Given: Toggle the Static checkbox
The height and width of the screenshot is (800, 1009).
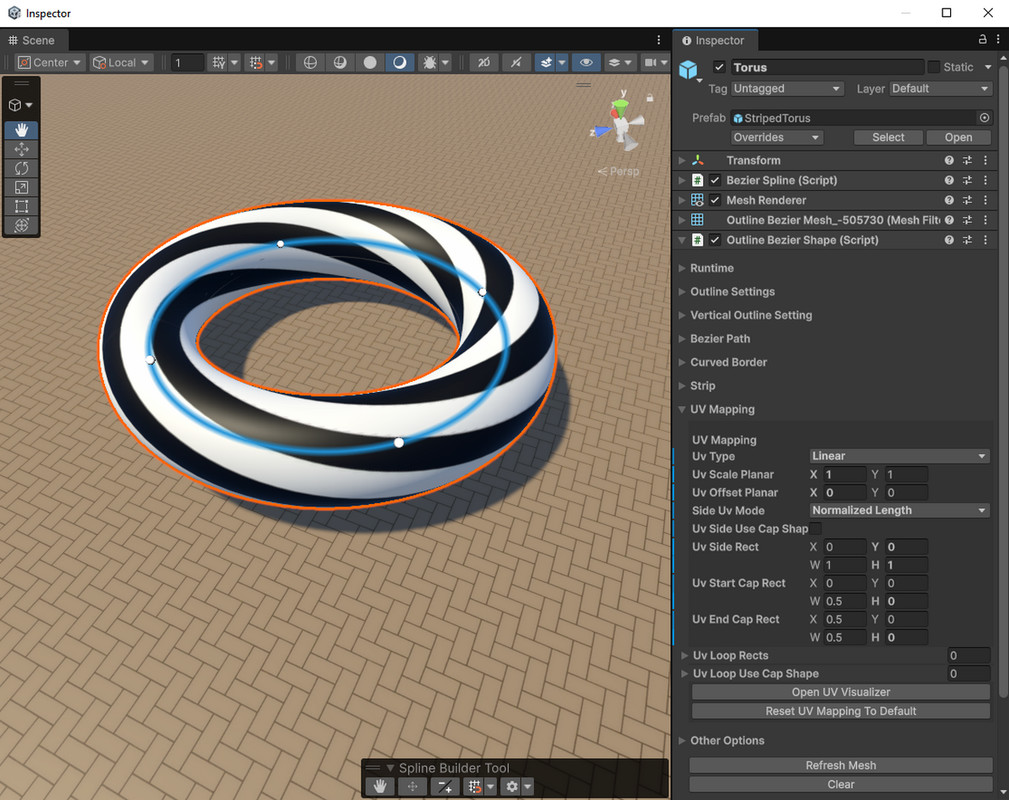Looking at the screenshot, I should pos(934,67).
